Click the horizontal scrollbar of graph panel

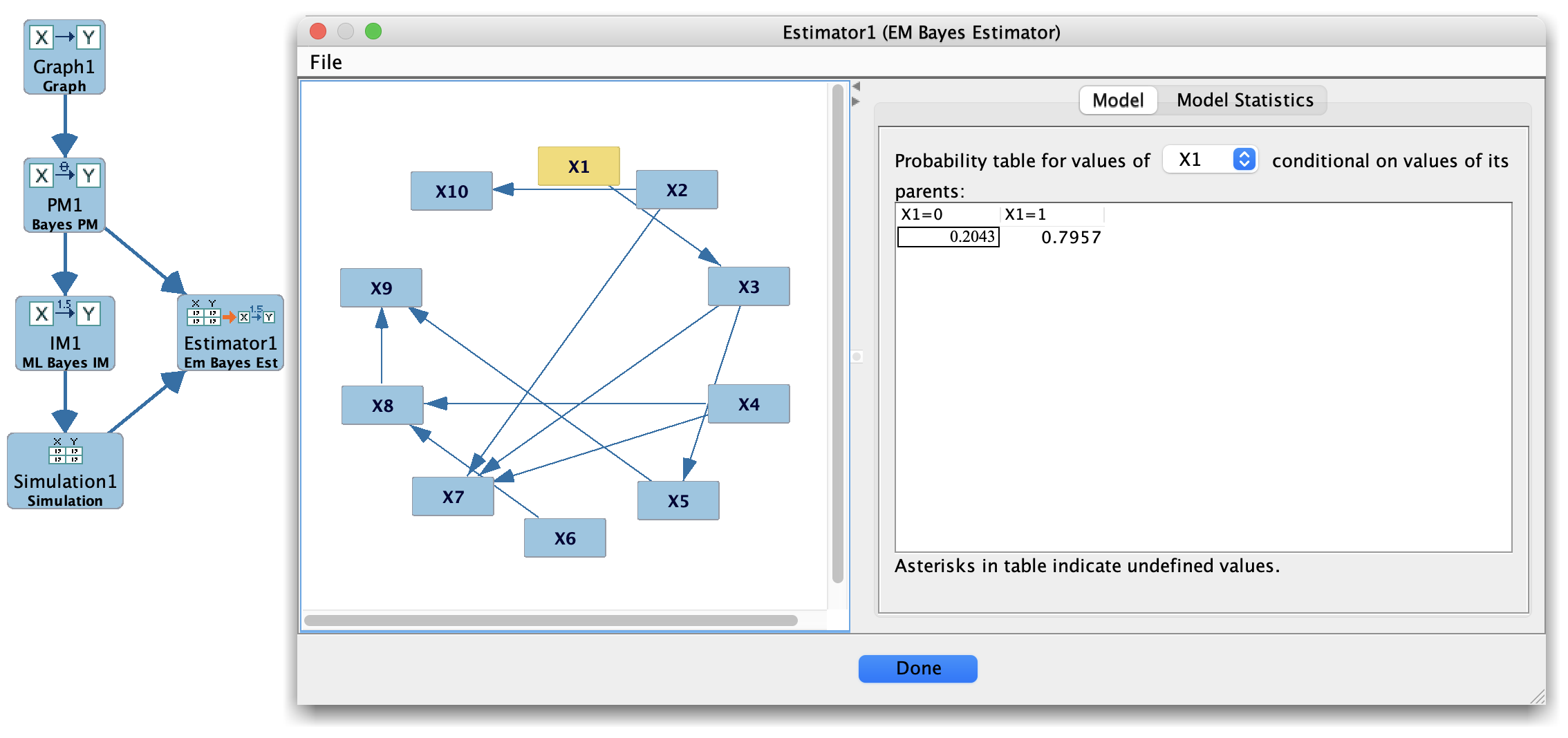click(x=550, y=621)
